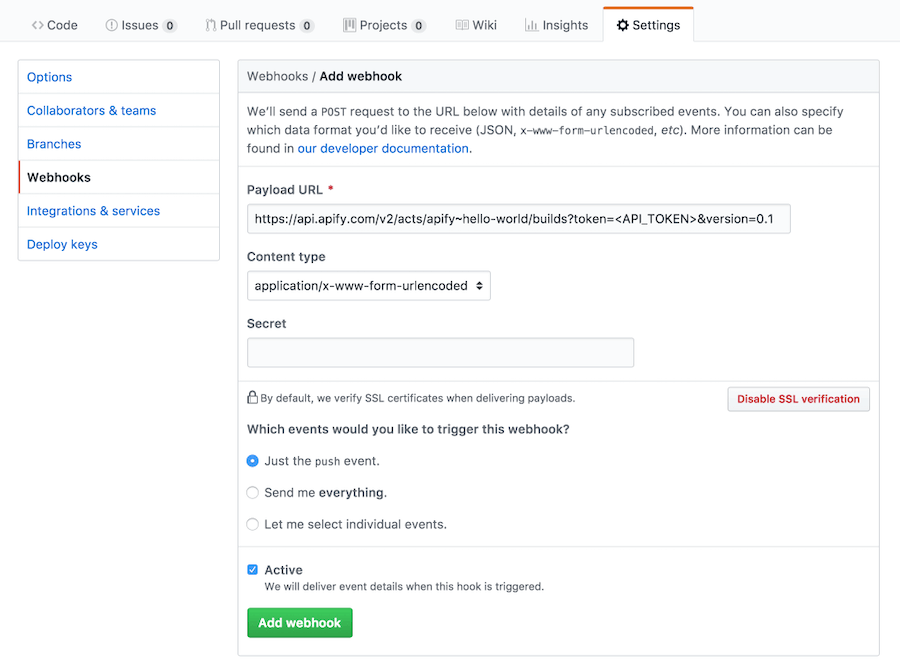The width and height of the screenshot is (900, 669).
Task: Click the Wiki book icon
Action: pos(461,25)
